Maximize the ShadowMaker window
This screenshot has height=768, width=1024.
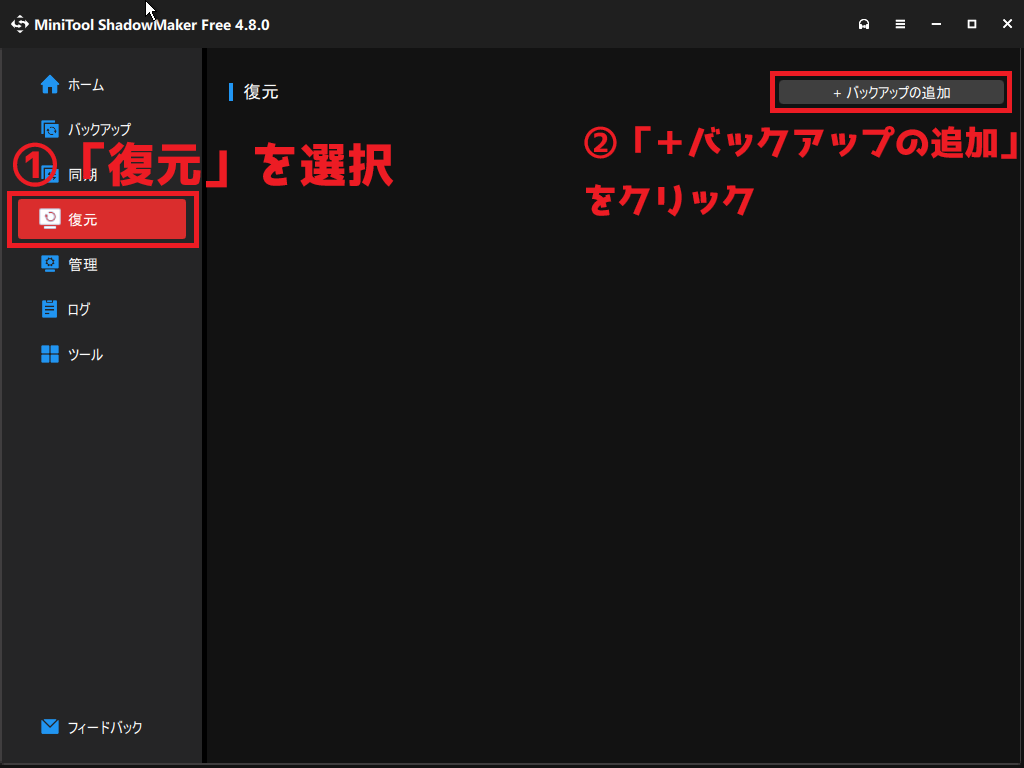(971, 24)
